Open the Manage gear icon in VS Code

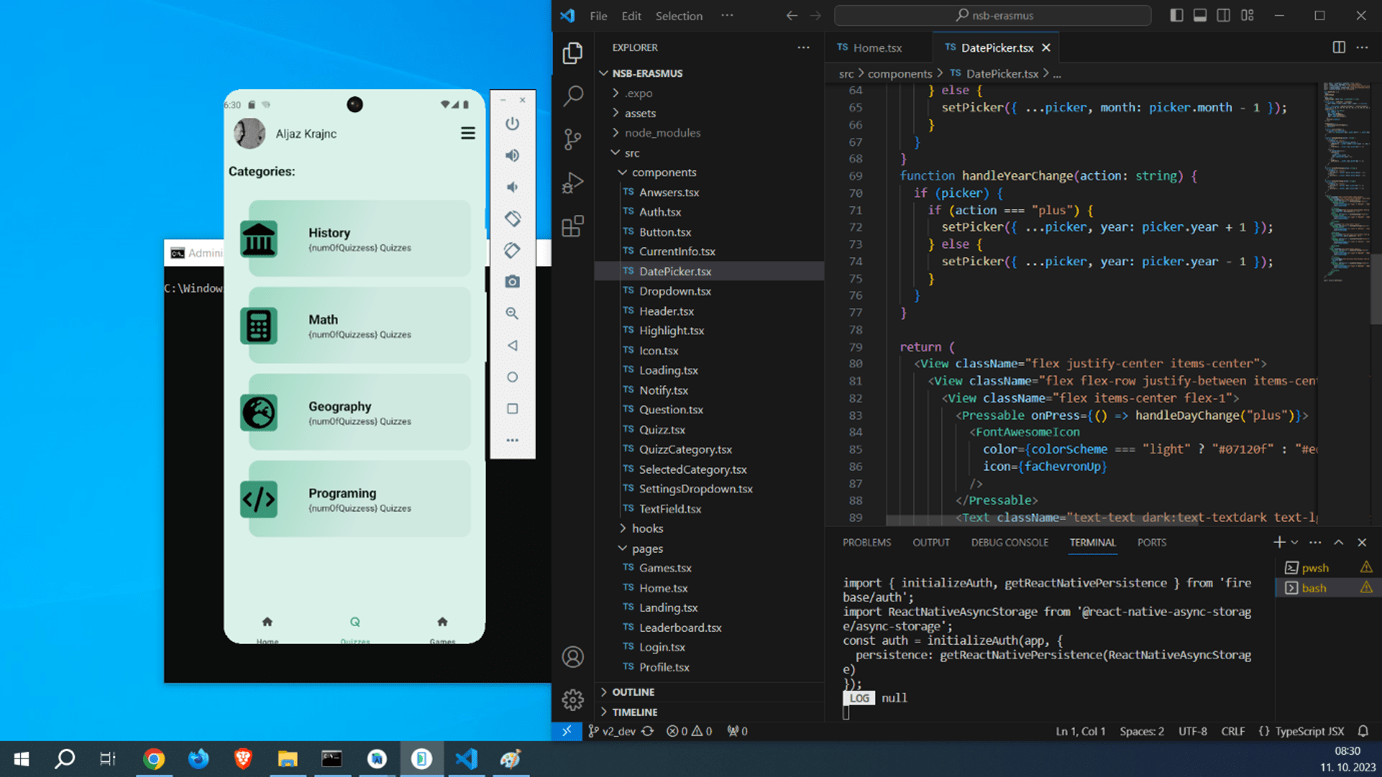[573, 700]
